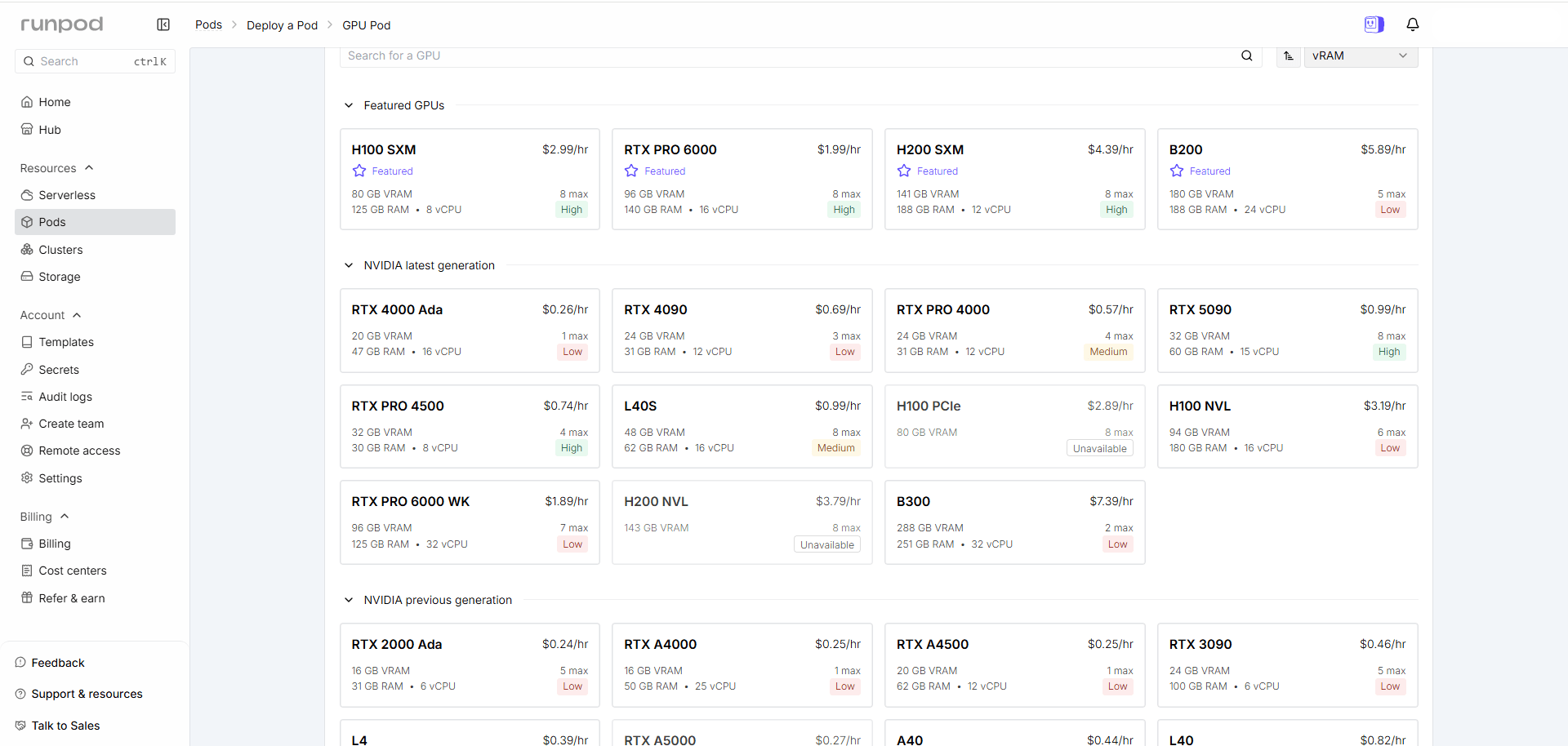Go to Pods breadcrumb

click(x=208, y=24)
